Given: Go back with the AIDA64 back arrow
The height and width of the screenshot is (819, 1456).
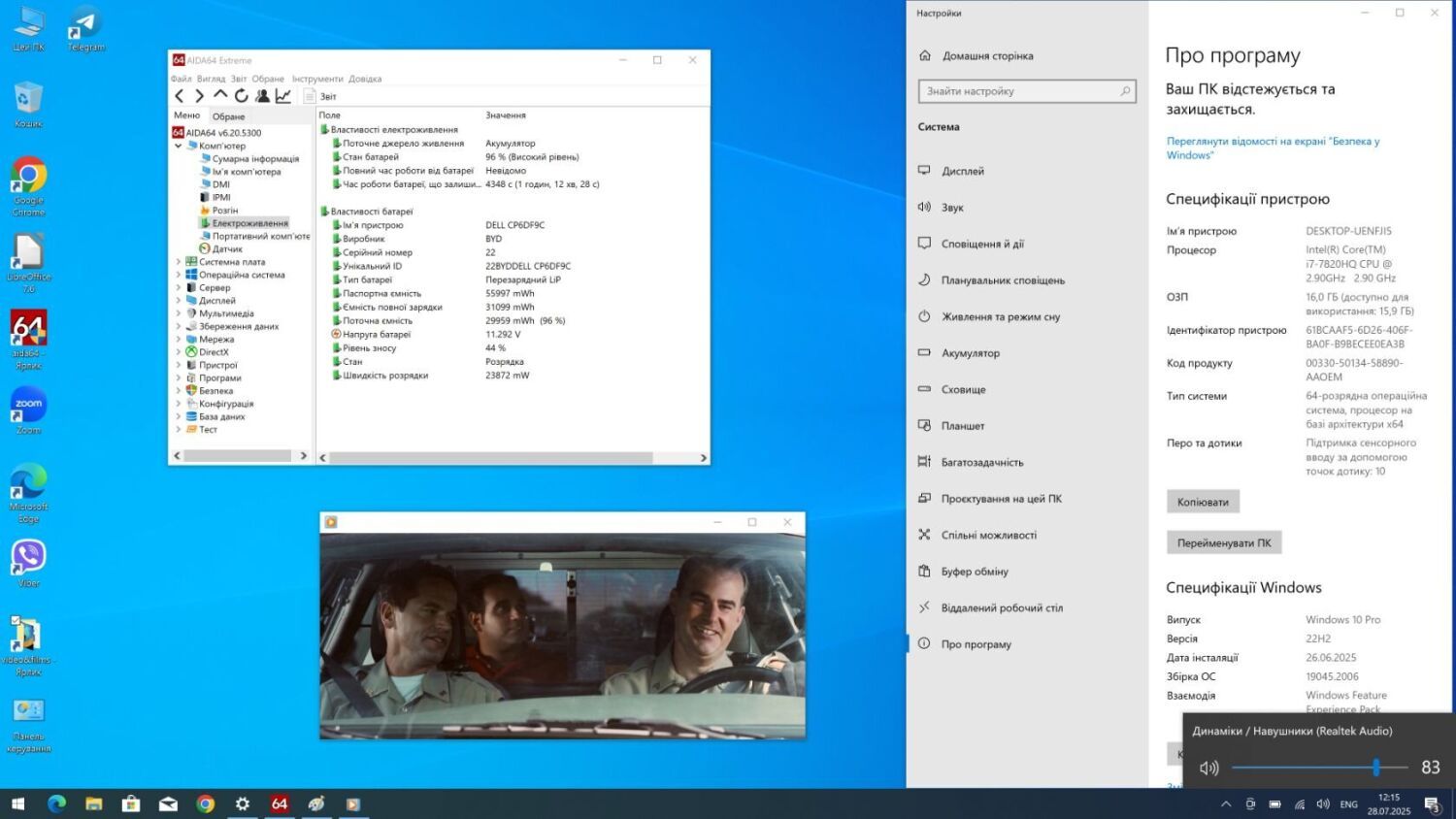Looking at the screenshot, I should [179, 96].
